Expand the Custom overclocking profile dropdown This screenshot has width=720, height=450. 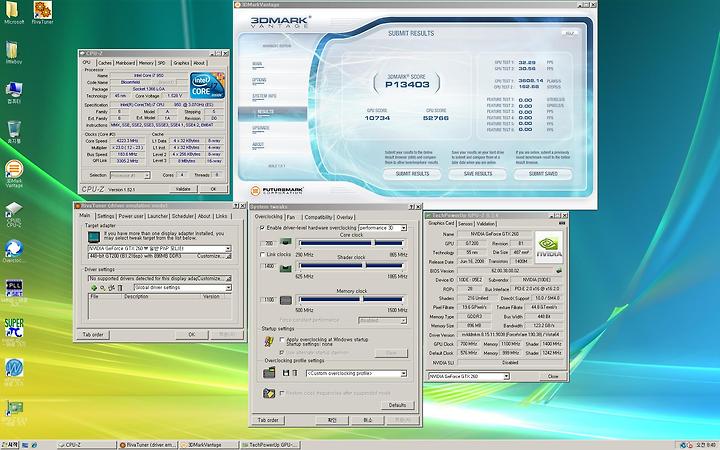pos(356,373)
